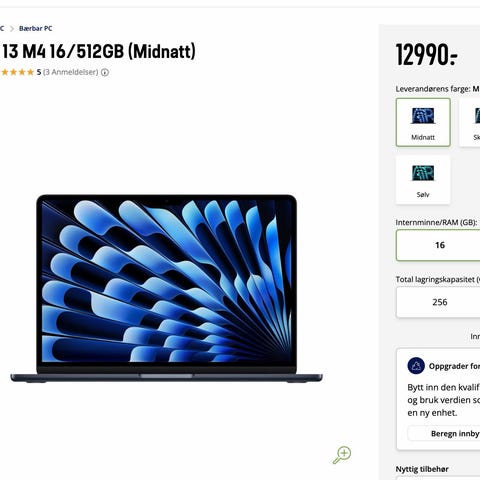Click the magnifier zoom-in icon
The image size is (480, 480).
(342, 455)
